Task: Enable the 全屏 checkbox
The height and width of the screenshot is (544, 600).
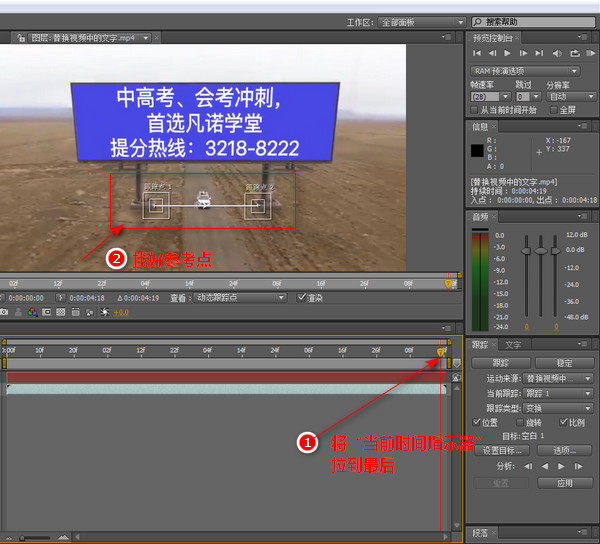Action: (553, 110)
